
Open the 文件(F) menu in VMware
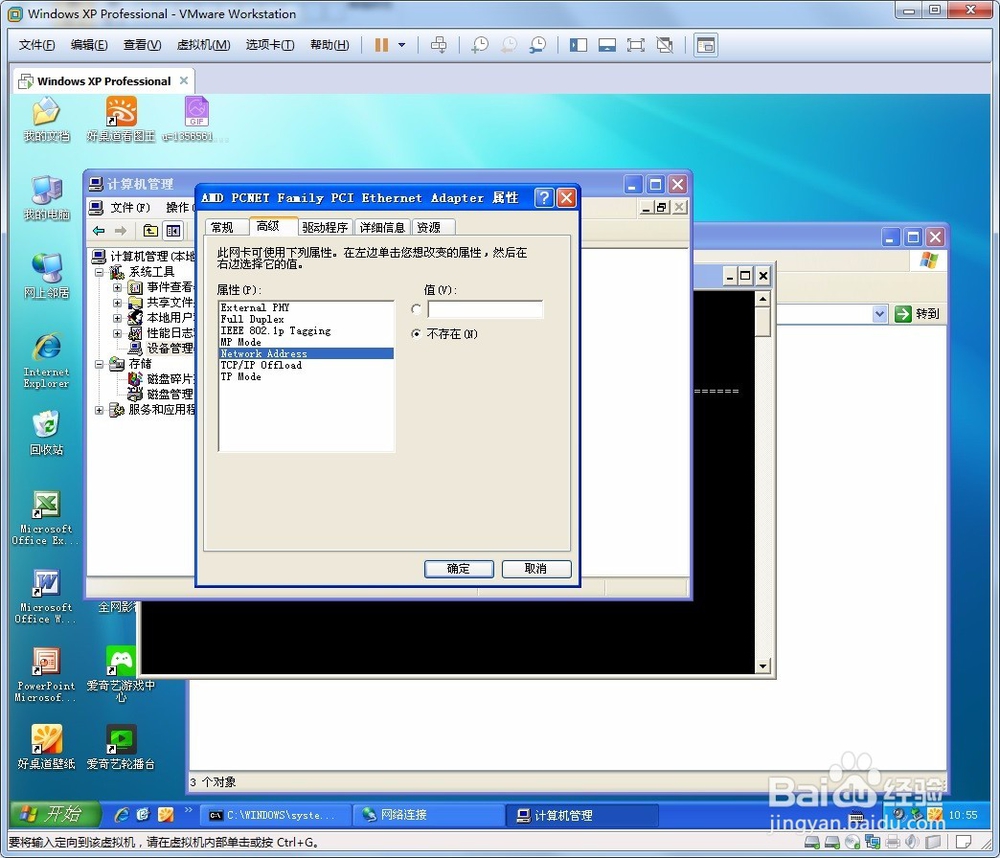click(x=37, y=45)
